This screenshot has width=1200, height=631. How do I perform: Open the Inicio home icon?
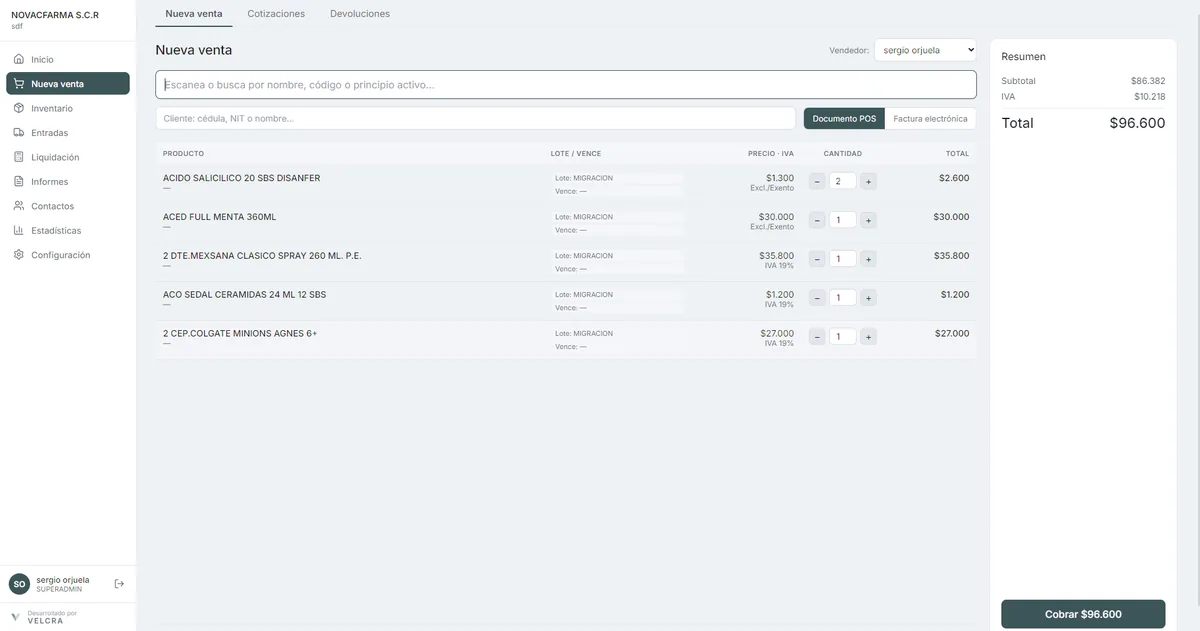(x=19, y=60)
